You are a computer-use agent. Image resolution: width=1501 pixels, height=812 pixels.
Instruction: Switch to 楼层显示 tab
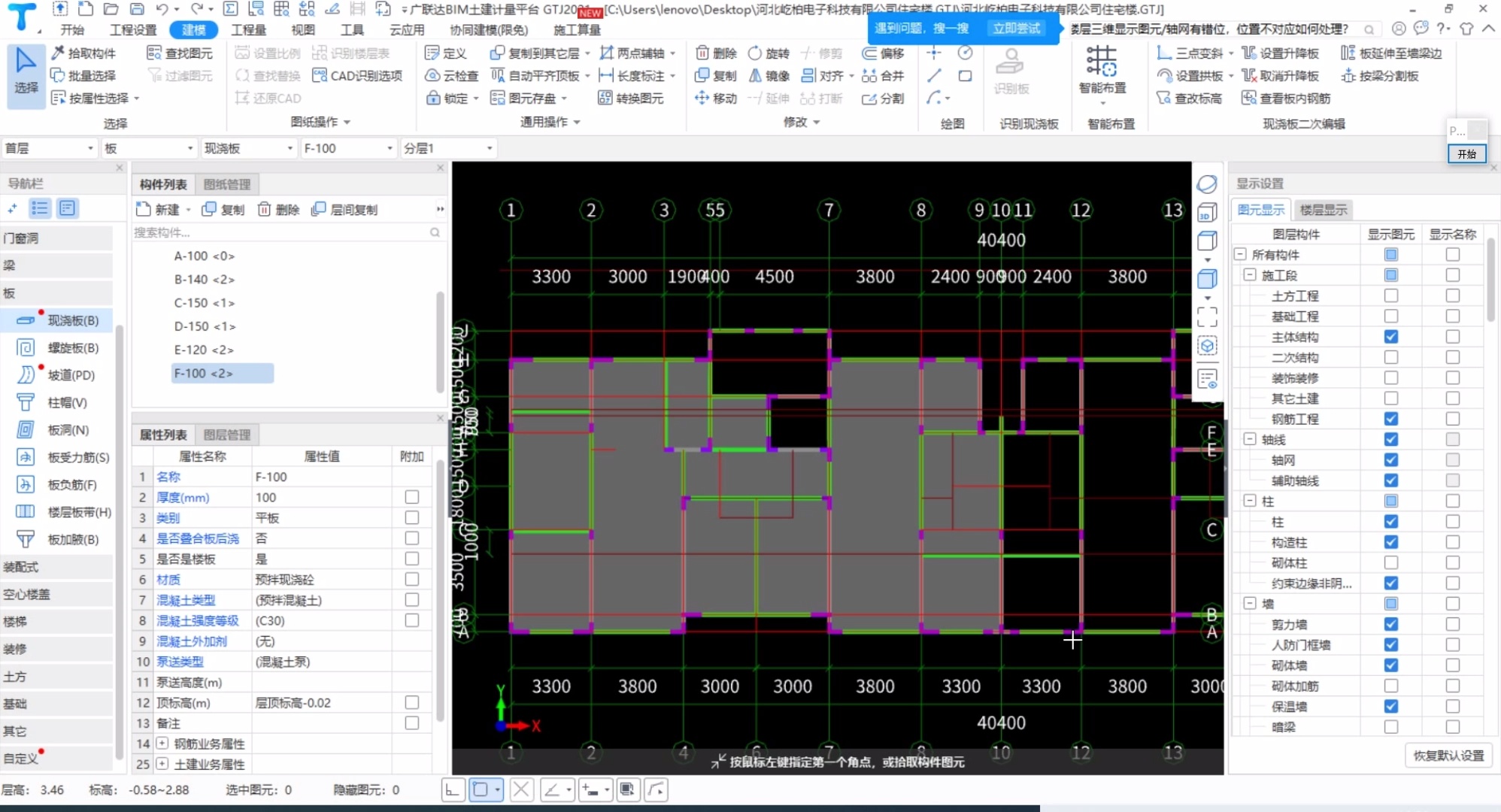(1324, 210)
